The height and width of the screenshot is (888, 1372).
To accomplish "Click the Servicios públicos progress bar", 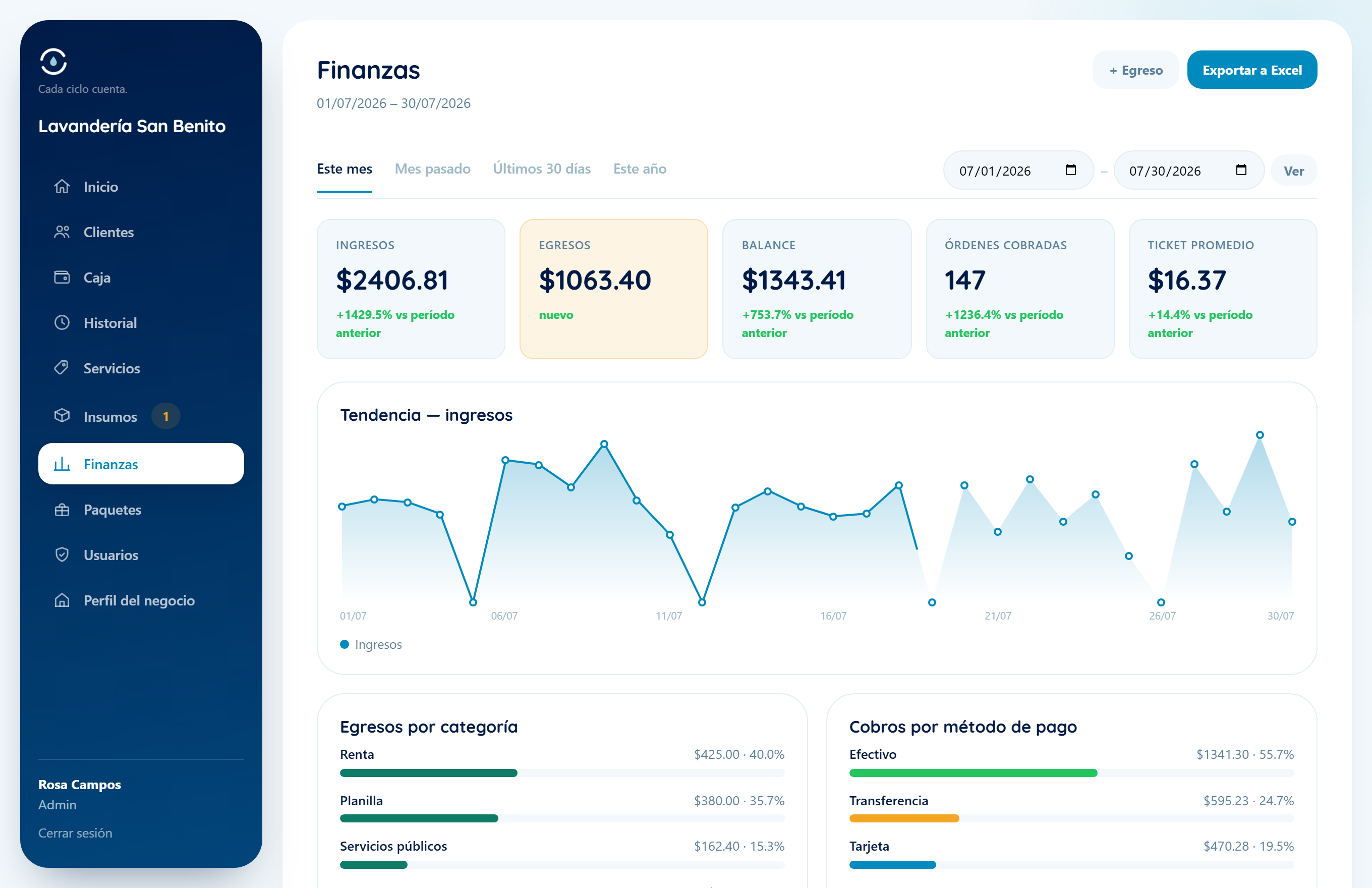I will [x=561, y=864].
